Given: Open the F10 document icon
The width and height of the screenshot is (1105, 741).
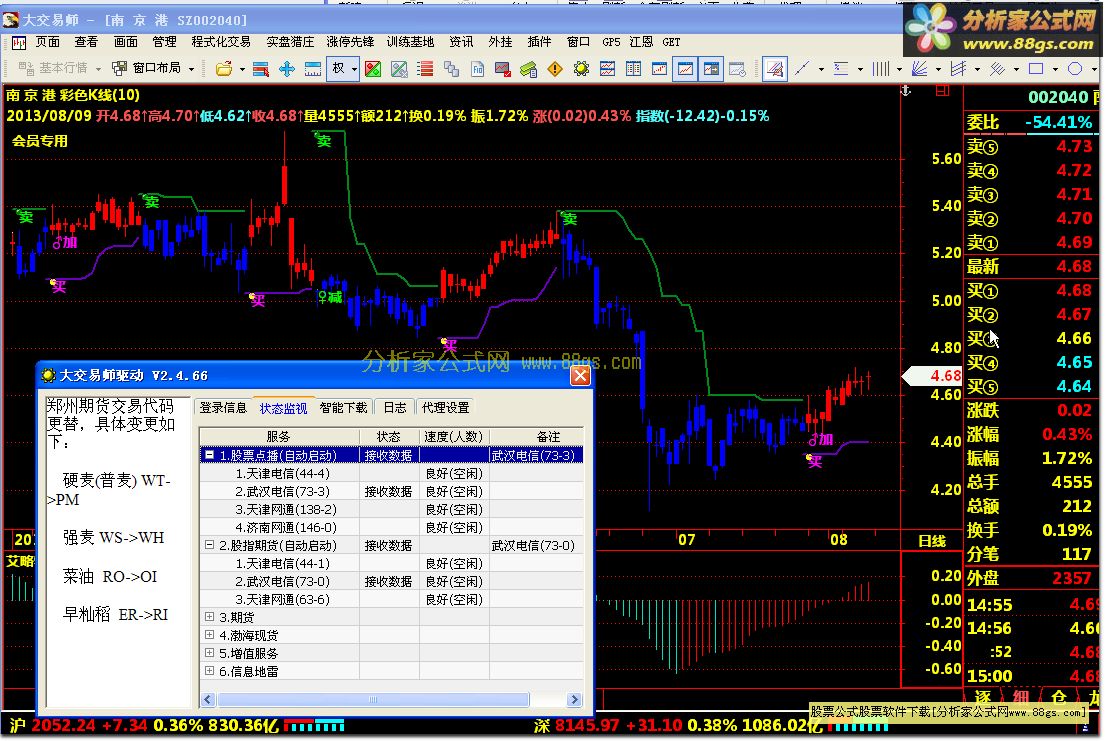Looking at the screenshot, I should 477,69.
